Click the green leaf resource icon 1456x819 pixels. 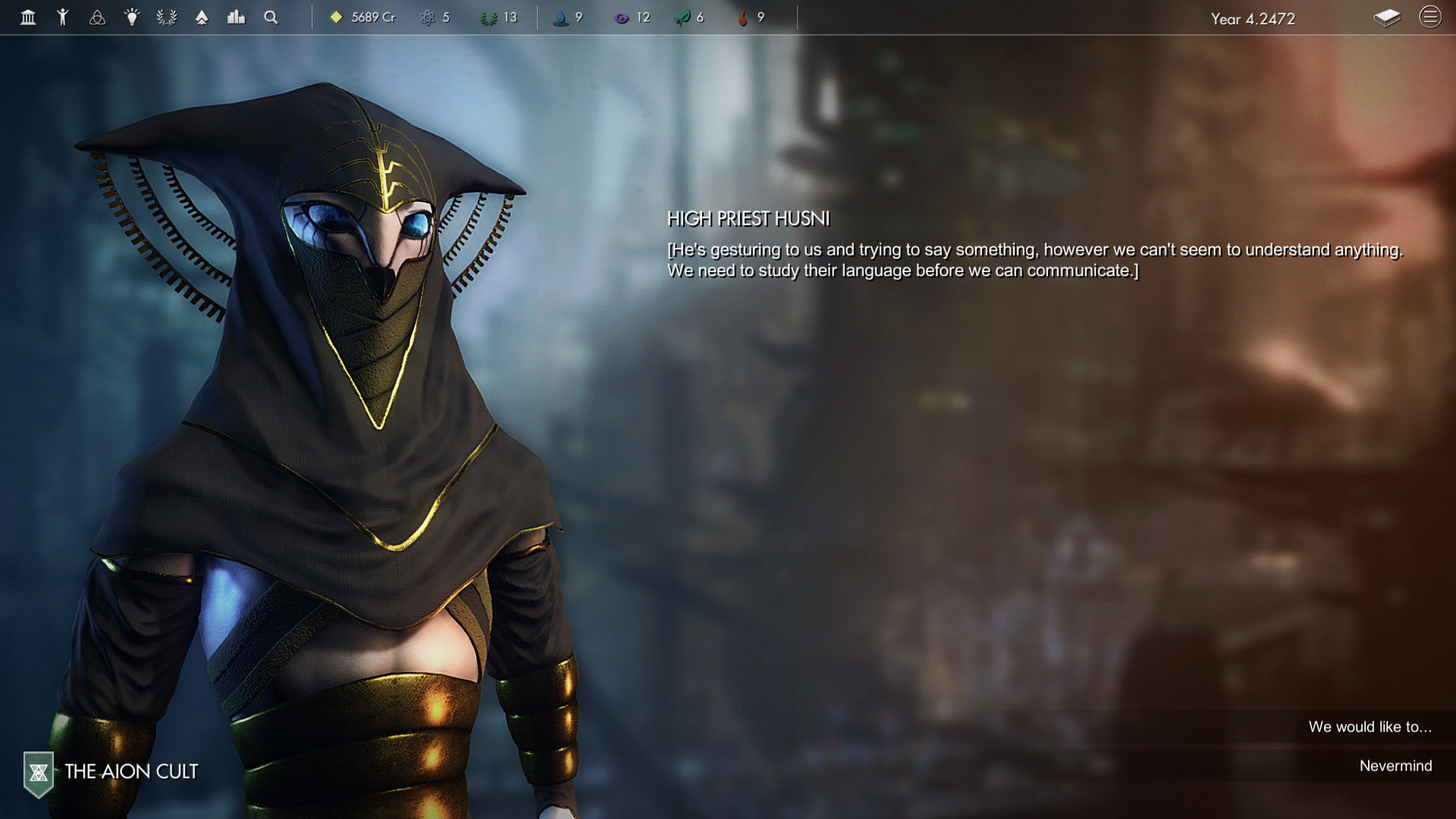tap(683, 17)
